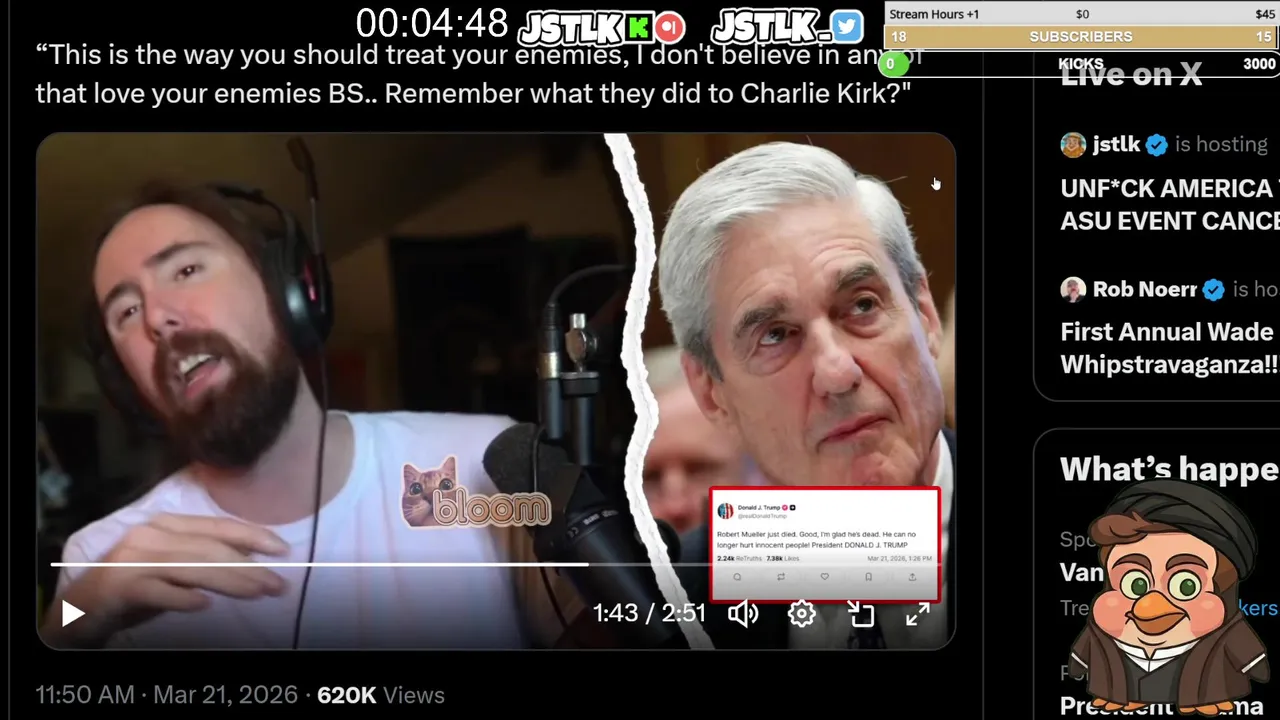The width and height of the screenshot is (1280, 720).
Task: Click the What's happening heading
Action: [1169, 469]
